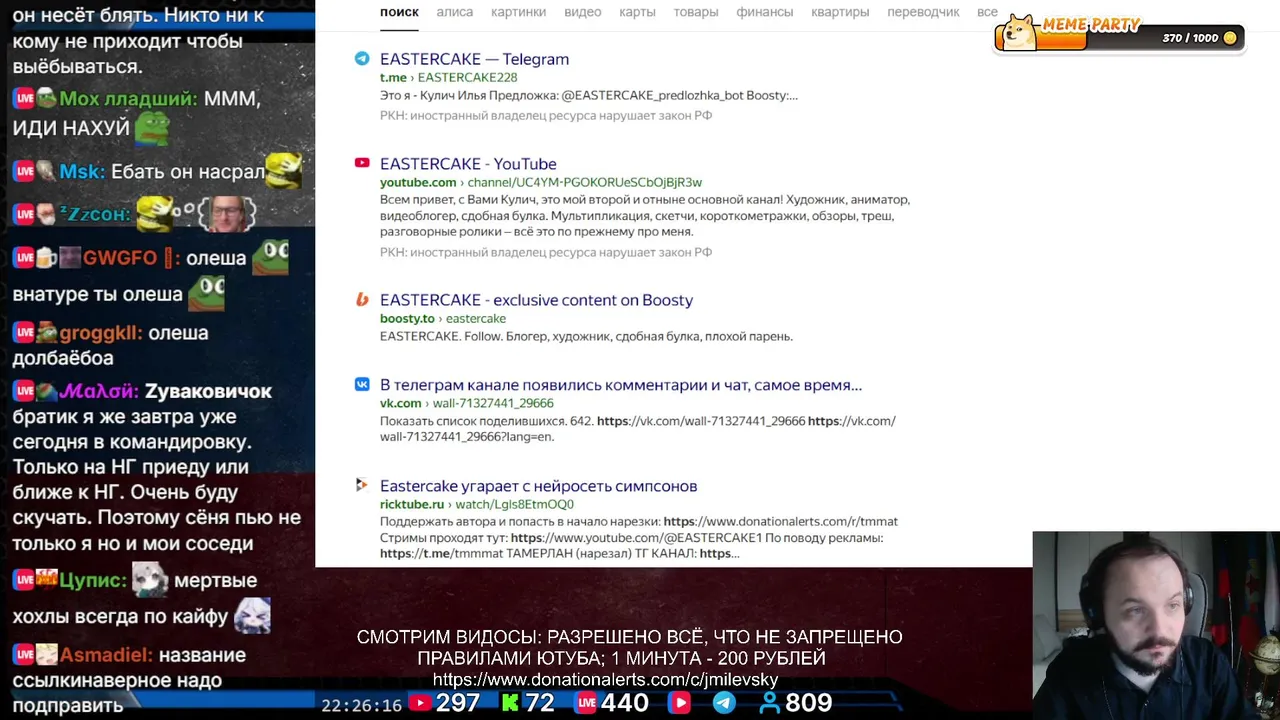Click chat username Asmadiel
1280x720 pixels.
[106, 655]
